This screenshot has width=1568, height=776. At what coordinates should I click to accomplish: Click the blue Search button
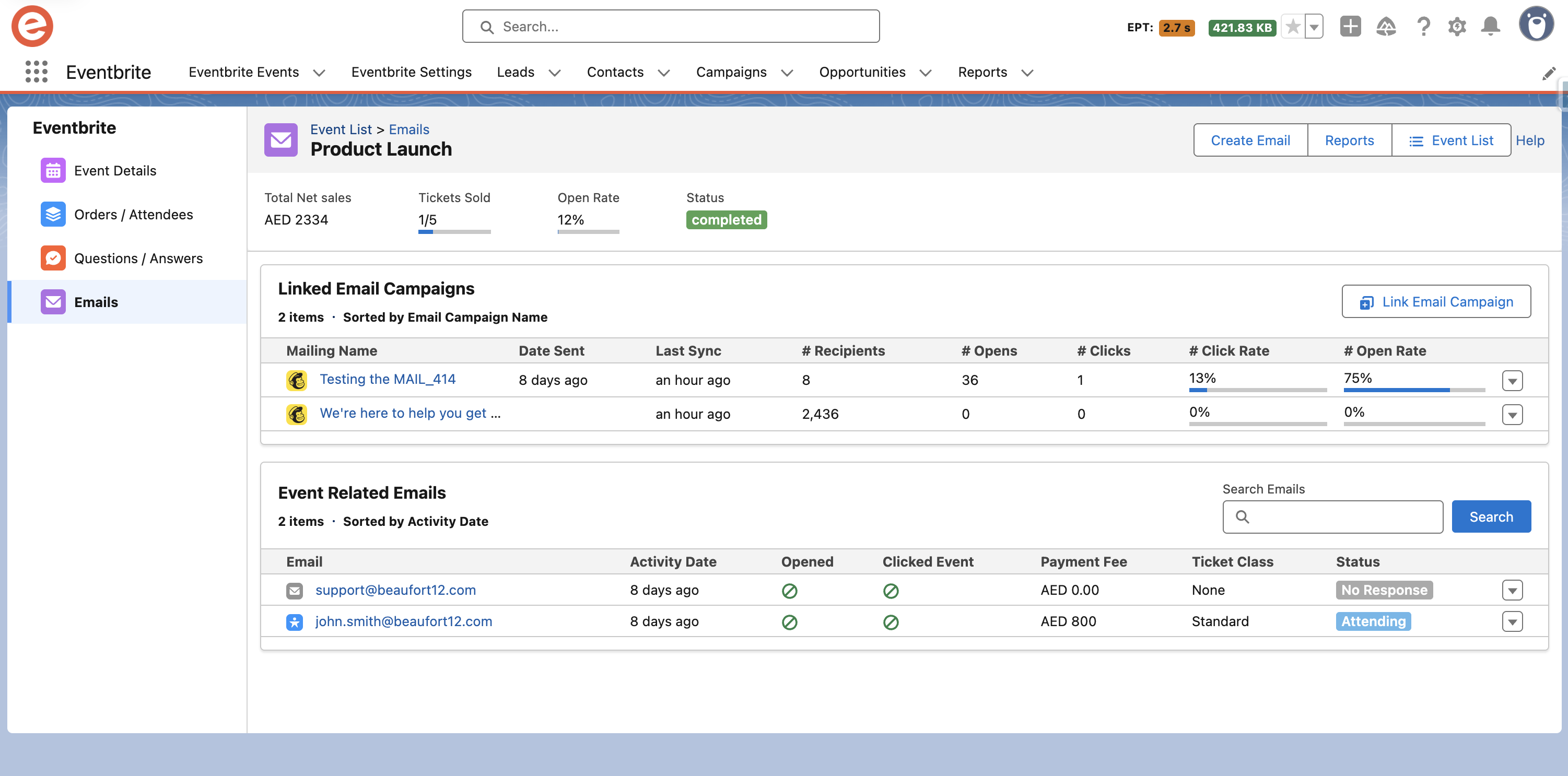tap(1491, 517)
